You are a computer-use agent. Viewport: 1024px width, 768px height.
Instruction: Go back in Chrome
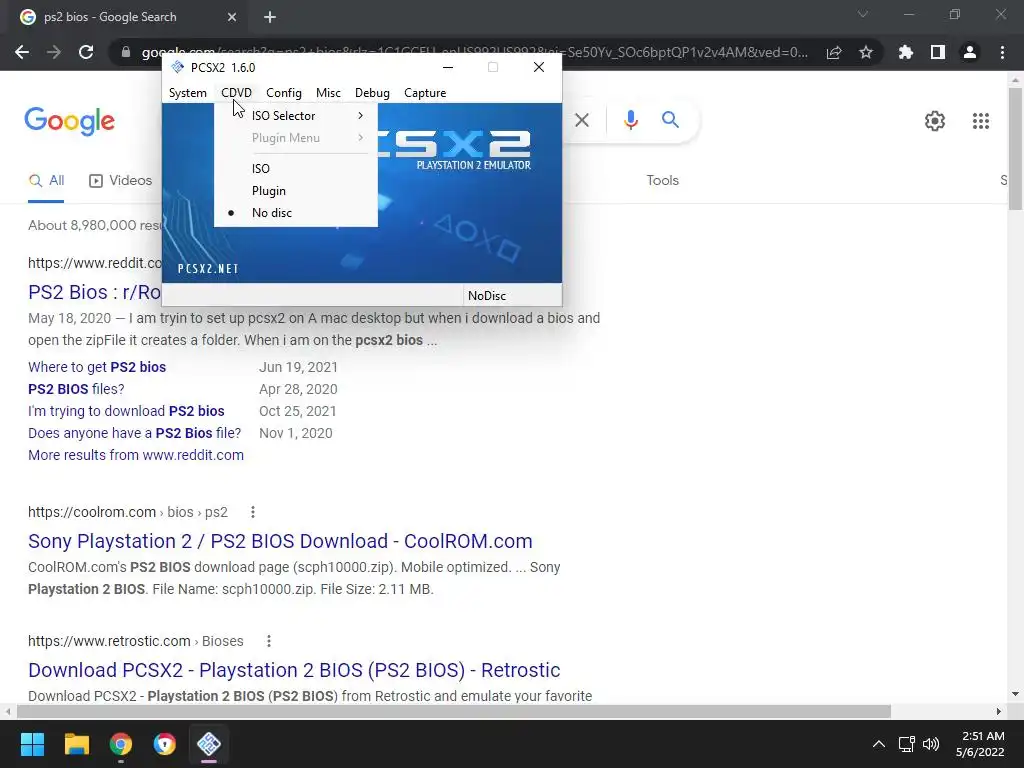(22, 52)
